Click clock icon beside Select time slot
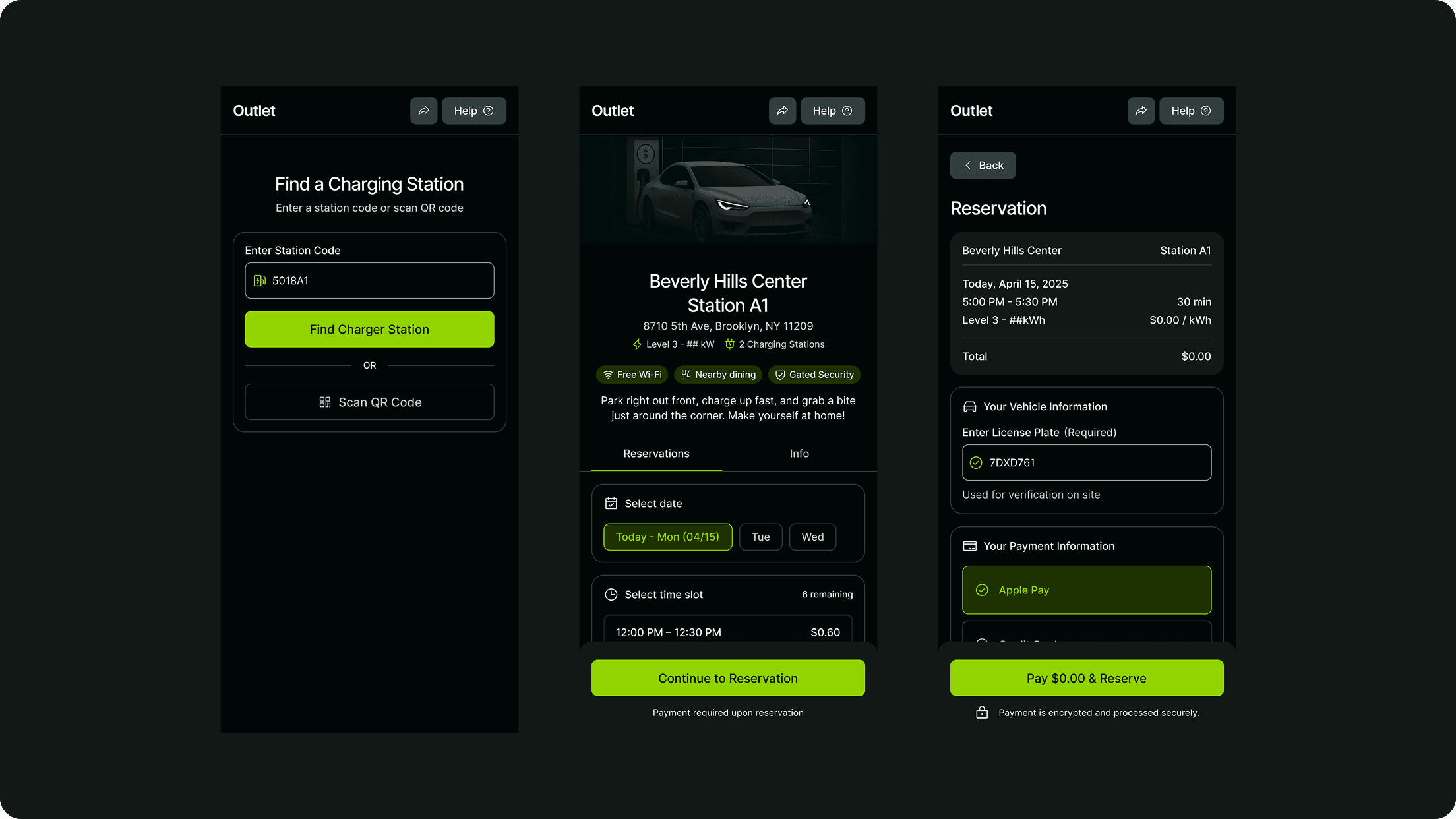The width and height of the screenshot is (1456, 819). [x=611, y=595]
